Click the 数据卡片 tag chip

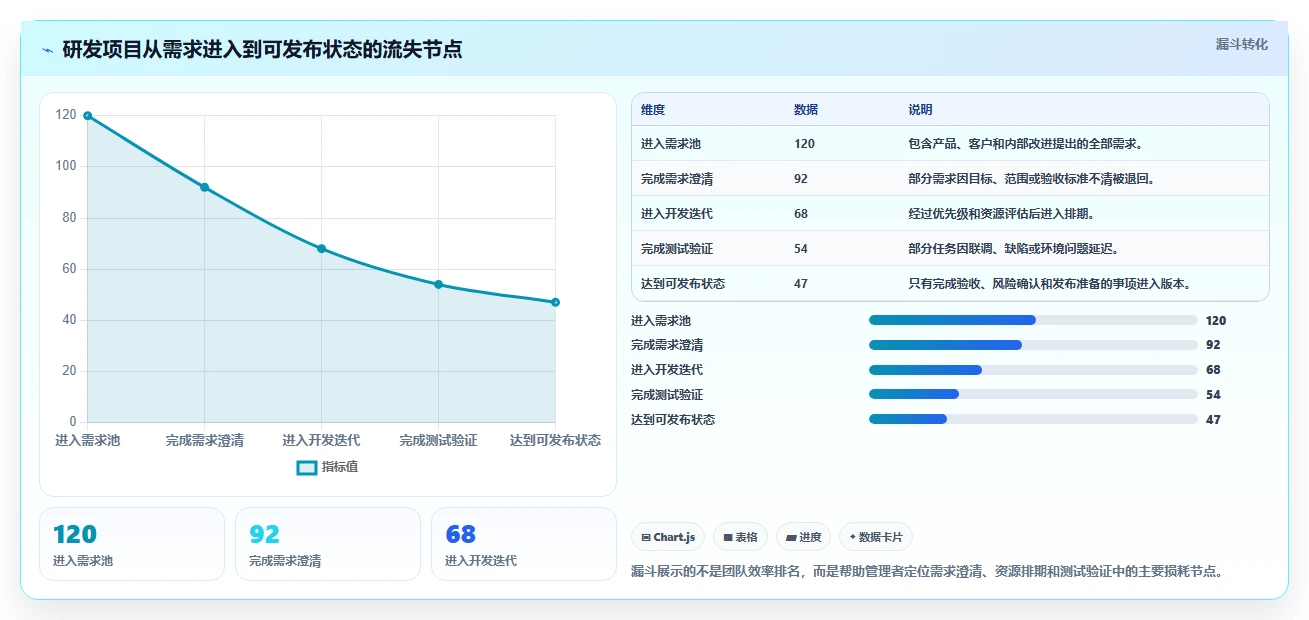[x=875, y=537]
